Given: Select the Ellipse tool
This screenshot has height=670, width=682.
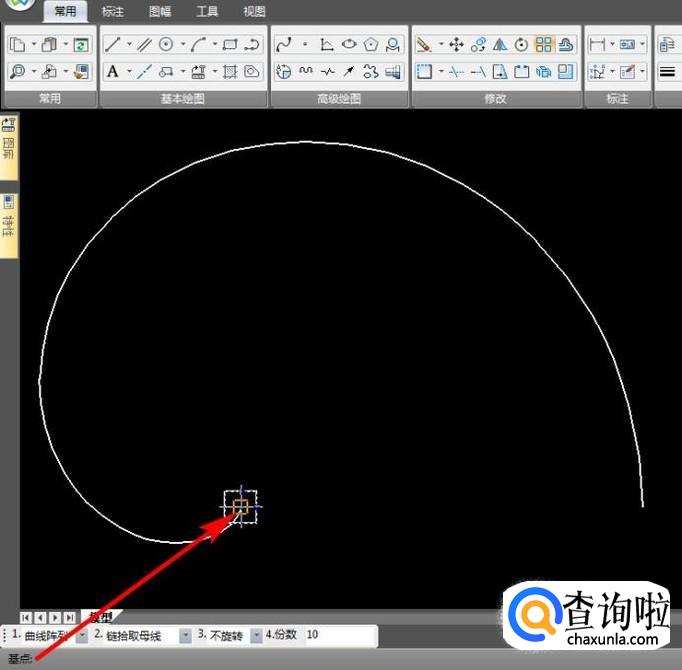Looking at the screenshot, I should (349, 44).
